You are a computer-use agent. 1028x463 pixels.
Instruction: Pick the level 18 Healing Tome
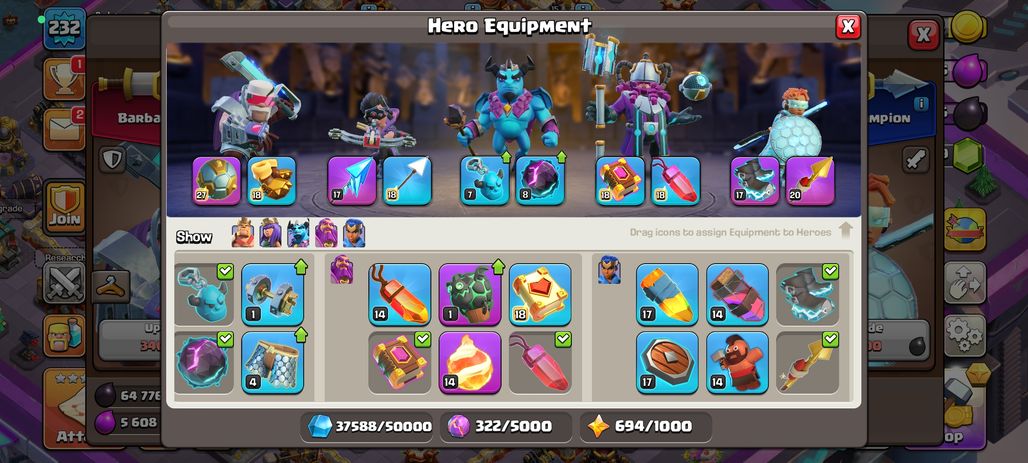540,294
